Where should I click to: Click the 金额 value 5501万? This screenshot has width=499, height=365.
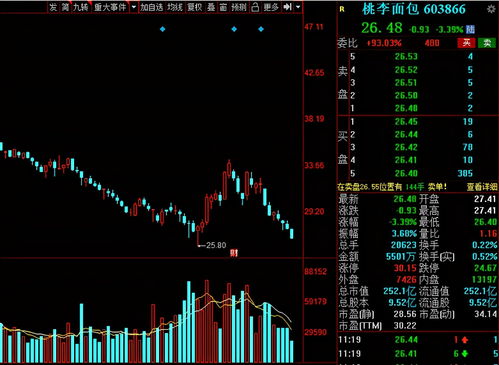point(401,257)
